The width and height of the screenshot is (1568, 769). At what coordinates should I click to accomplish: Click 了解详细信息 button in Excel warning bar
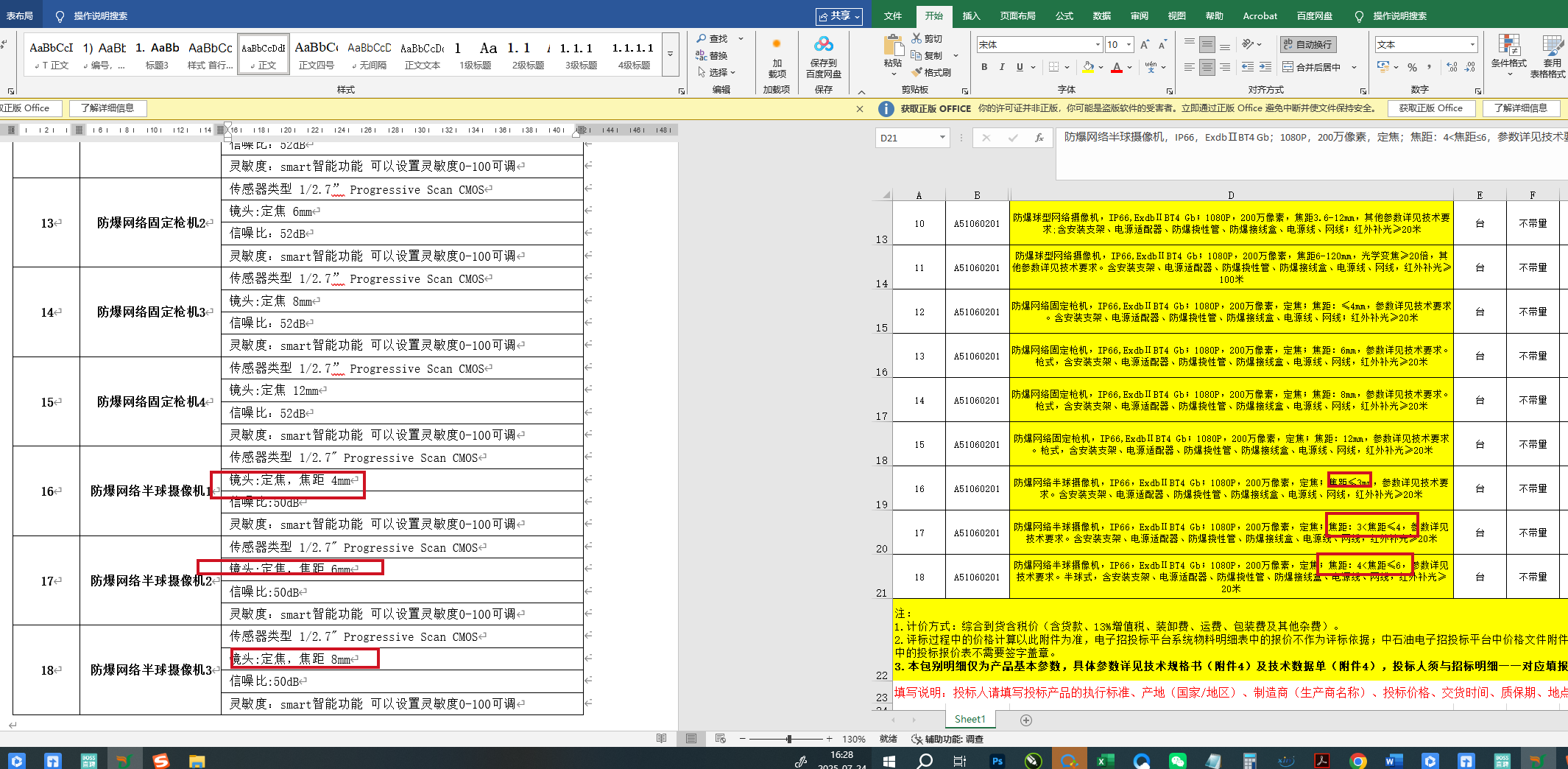click(1521, 108)
